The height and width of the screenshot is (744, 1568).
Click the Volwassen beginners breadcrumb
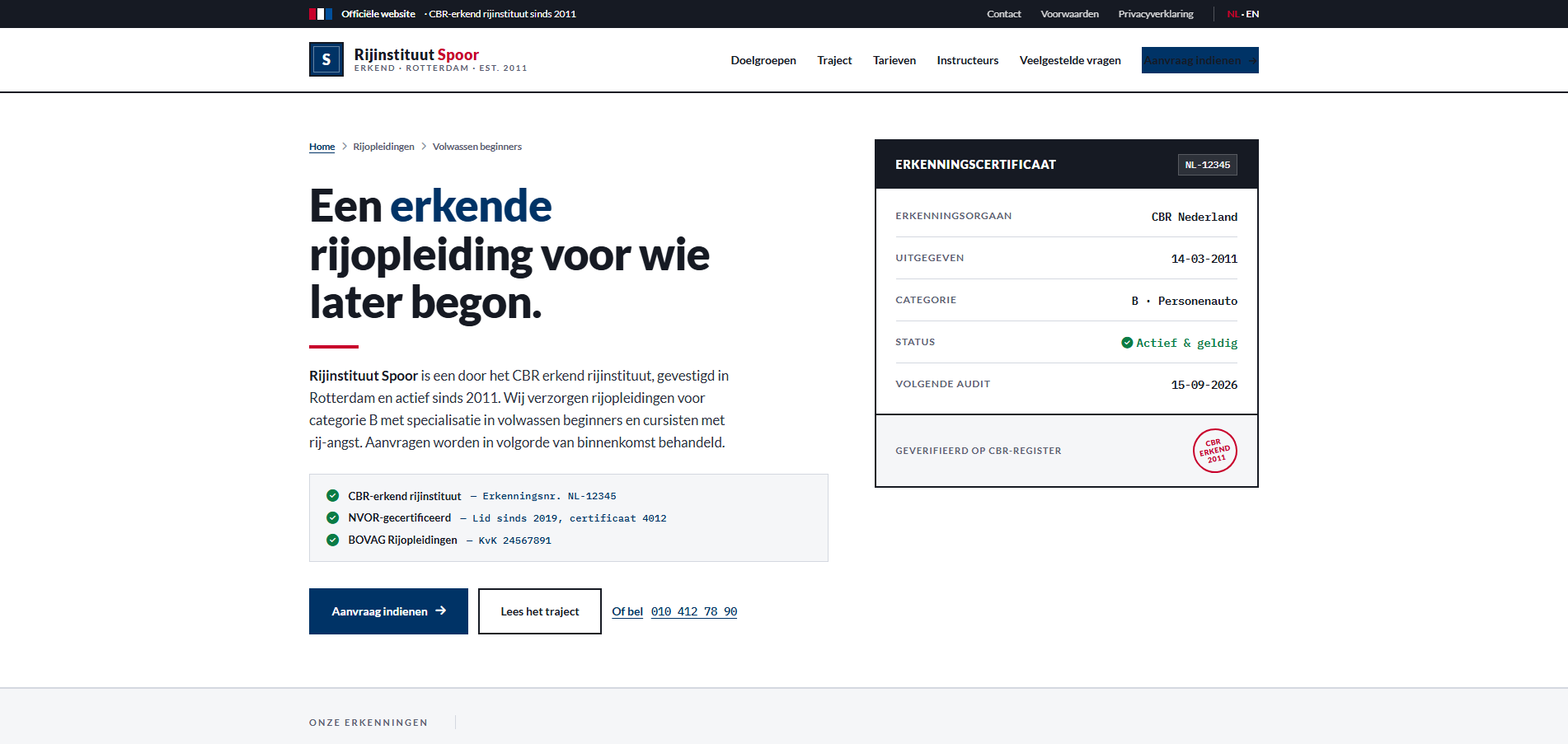[477, 147]
